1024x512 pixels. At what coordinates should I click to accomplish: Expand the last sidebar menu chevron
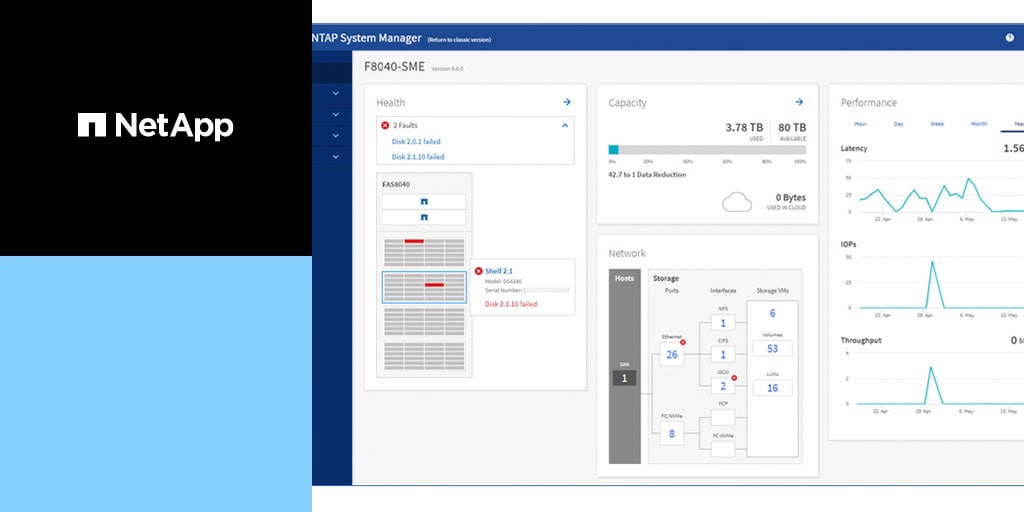[335, 157]
